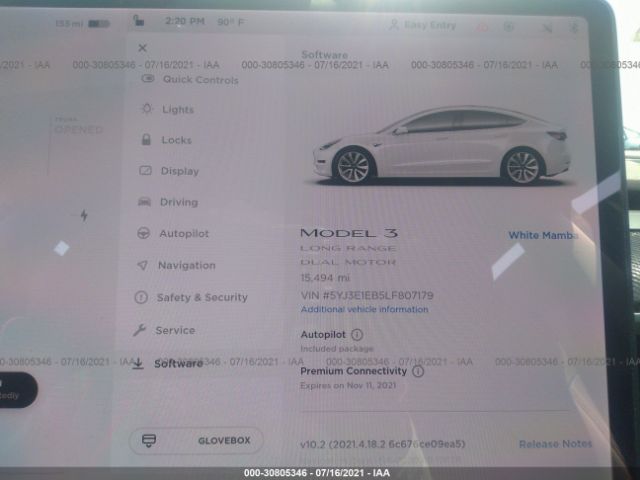Click the Autopilot steering wheel icon
This screenshot has height=480, width=640.
point(143,233)
